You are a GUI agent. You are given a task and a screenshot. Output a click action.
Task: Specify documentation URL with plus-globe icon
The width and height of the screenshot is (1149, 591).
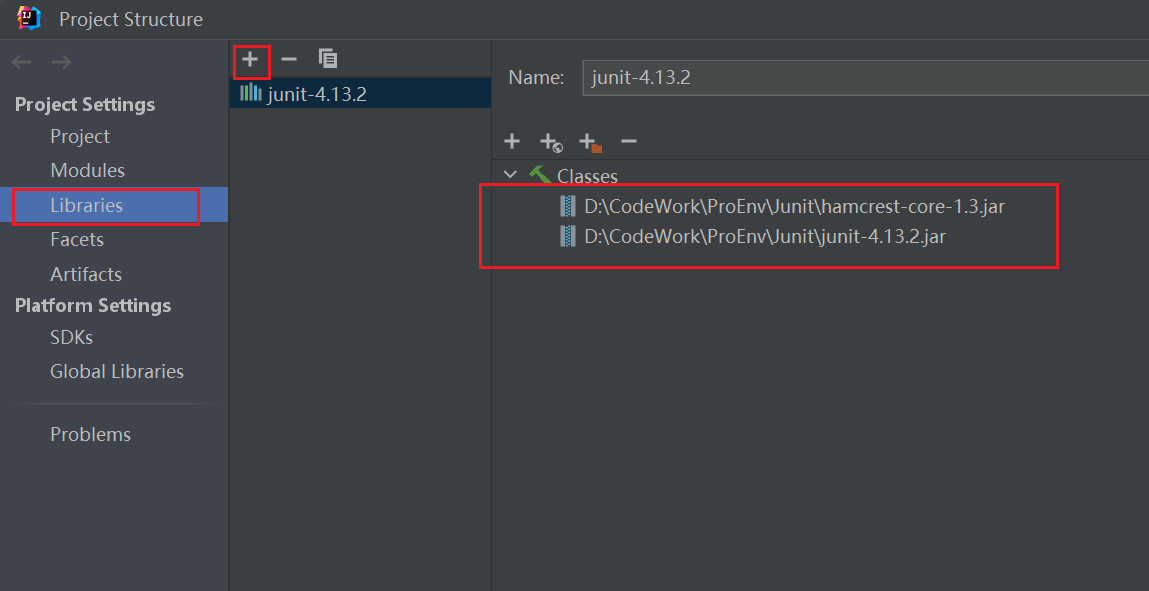(551, 142)
